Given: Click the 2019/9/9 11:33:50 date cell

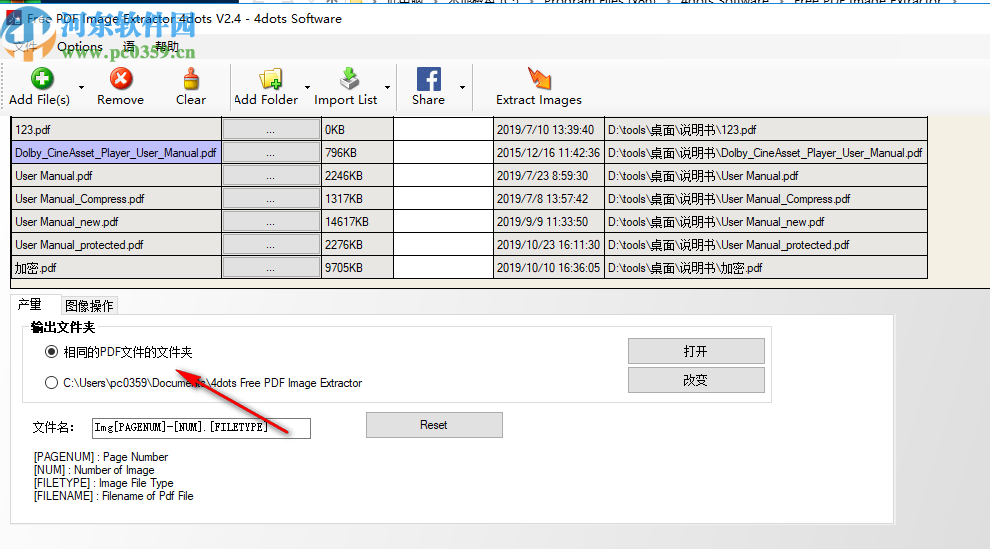Looking at the screenshot, I should 549,222.
